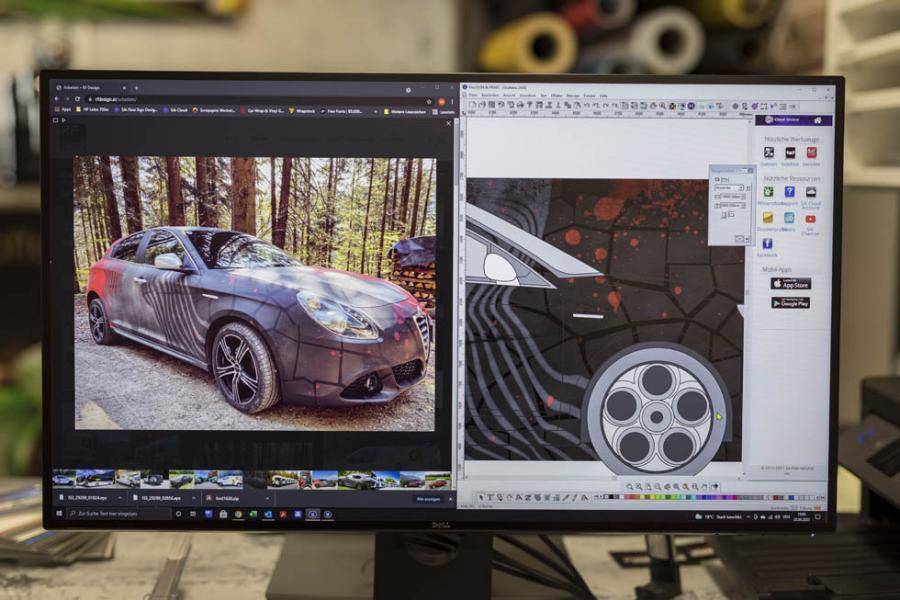Open the Leseliste in Chrome
This screenshot has width=900, height=600.
tap(444, 112)
